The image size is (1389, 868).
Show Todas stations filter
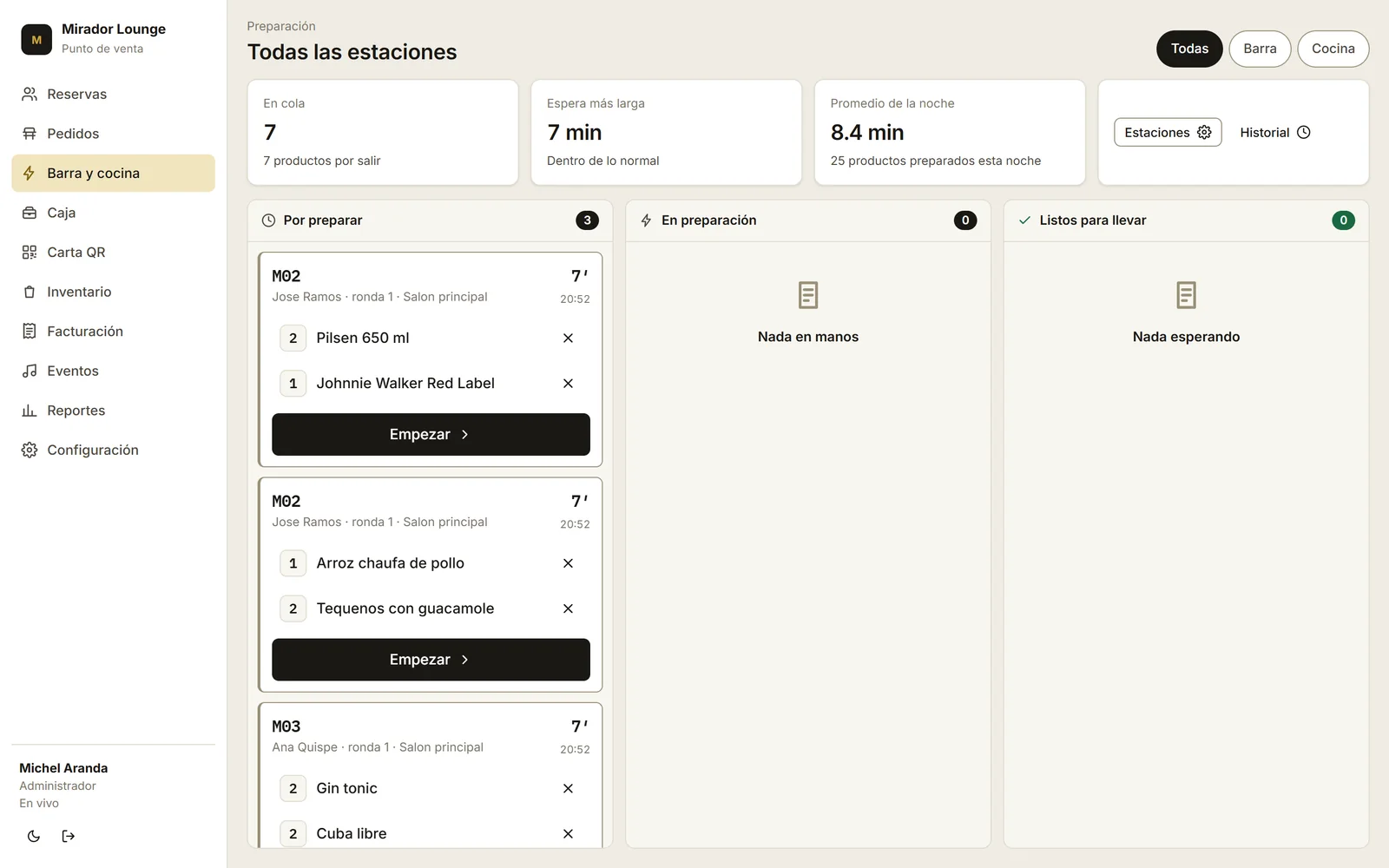point(1189,49)
